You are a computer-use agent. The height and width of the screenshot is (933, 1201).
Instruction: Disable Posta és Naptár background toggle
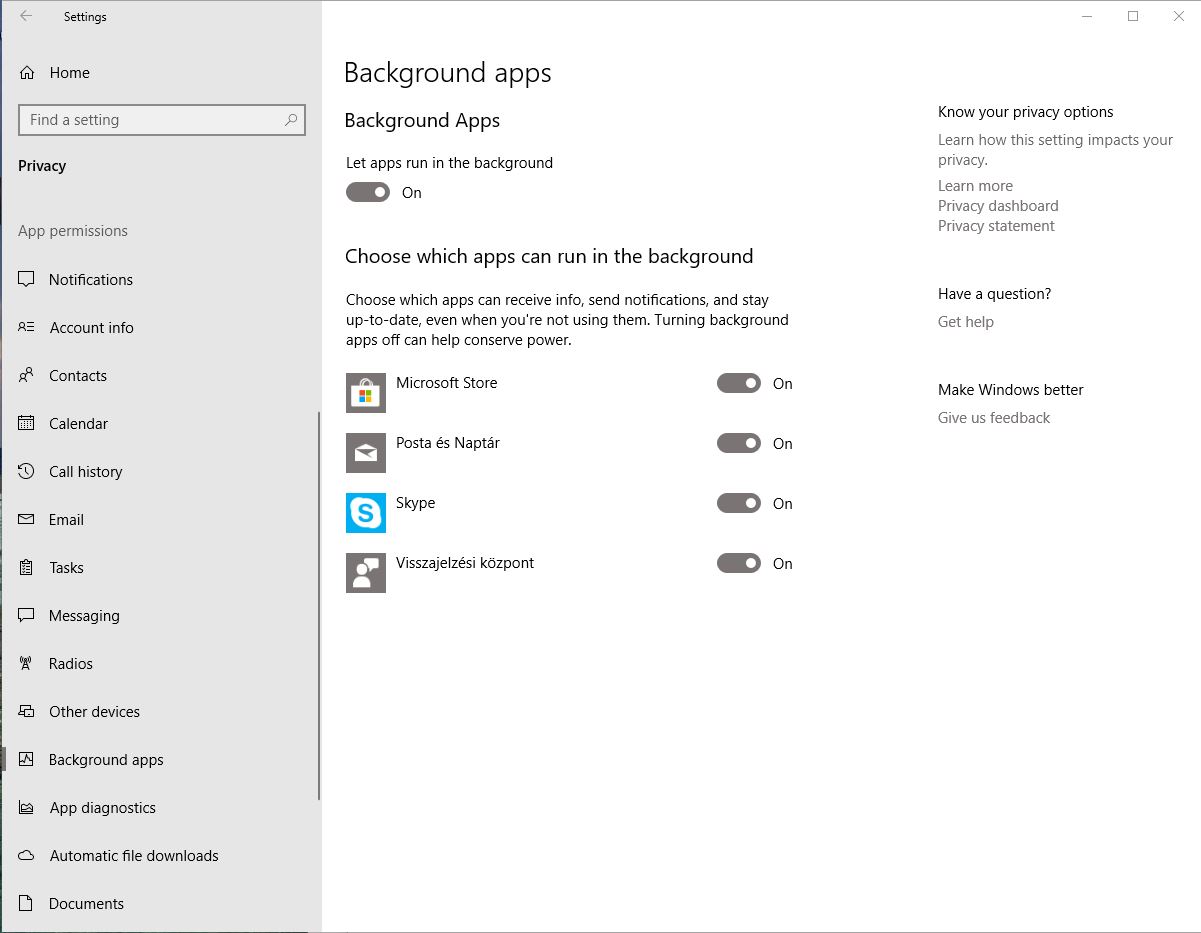739,443
